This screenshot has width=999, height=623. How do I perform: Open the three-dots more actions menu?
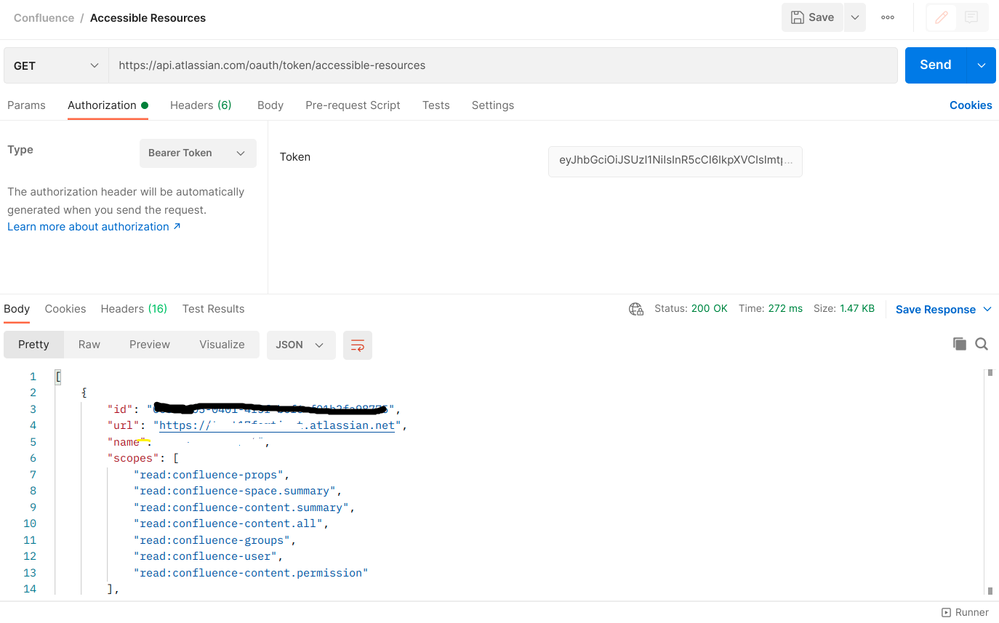click(x=888, y=18)
